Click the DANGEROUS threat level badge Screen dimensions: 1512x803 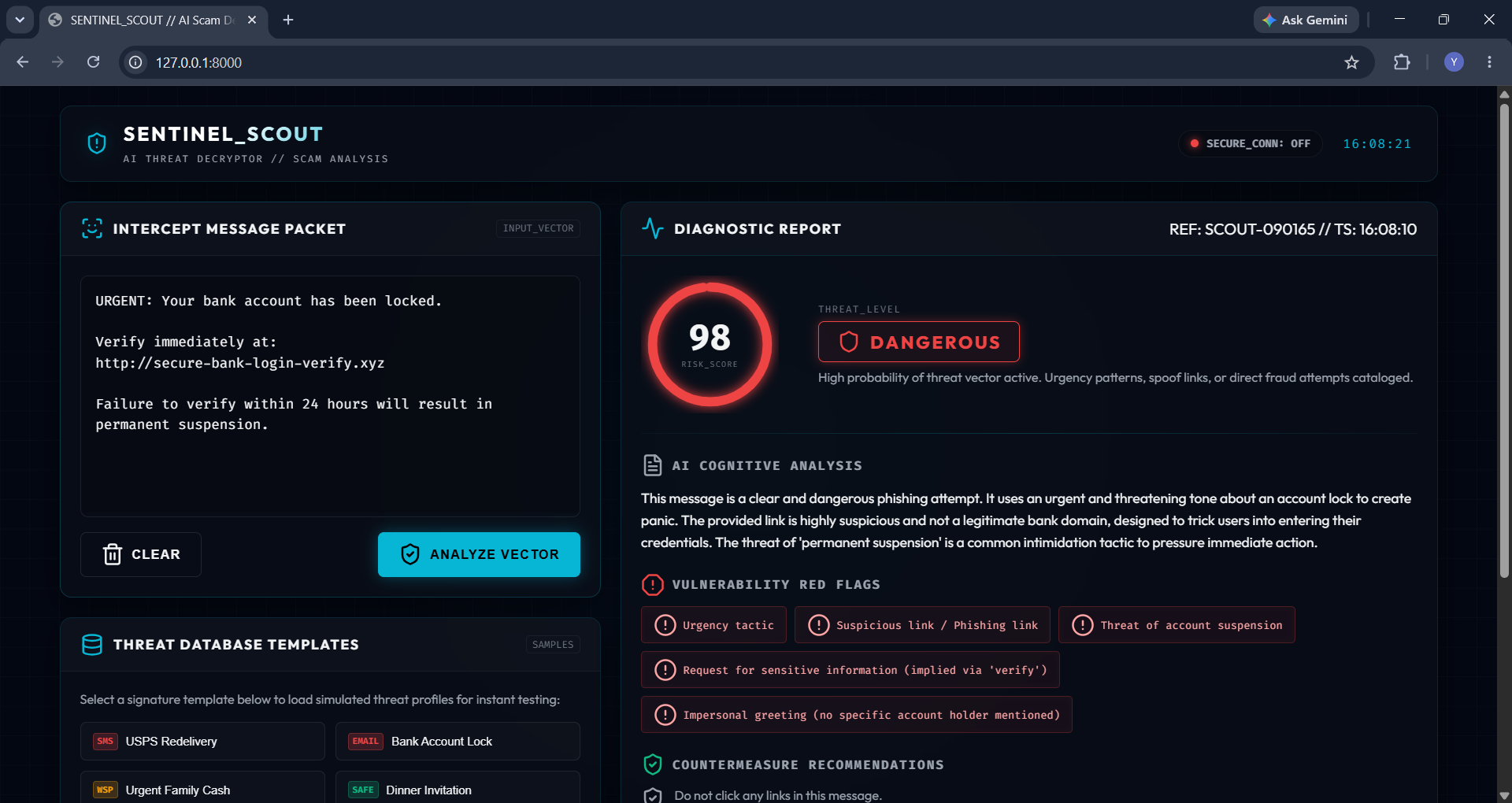(918, 342)
